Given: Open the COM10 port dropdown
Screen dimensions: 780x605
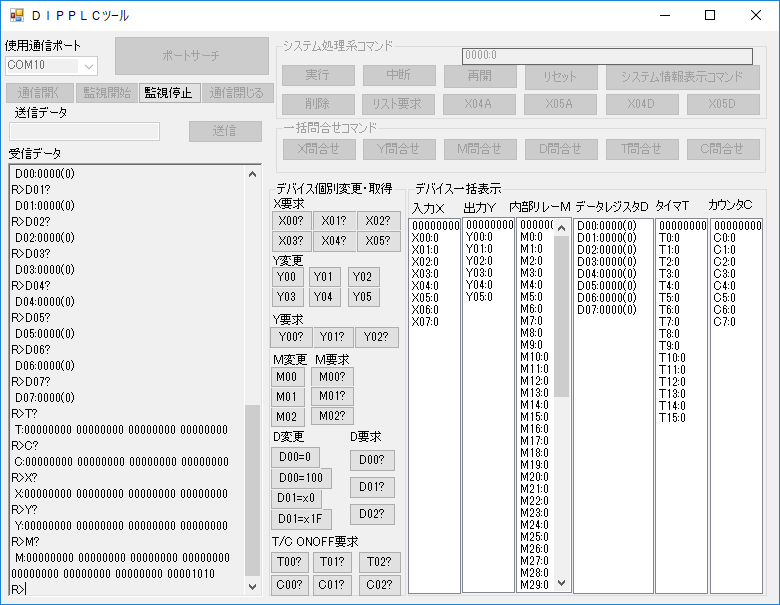Looking at the screenshot, I should coord(88,66).
